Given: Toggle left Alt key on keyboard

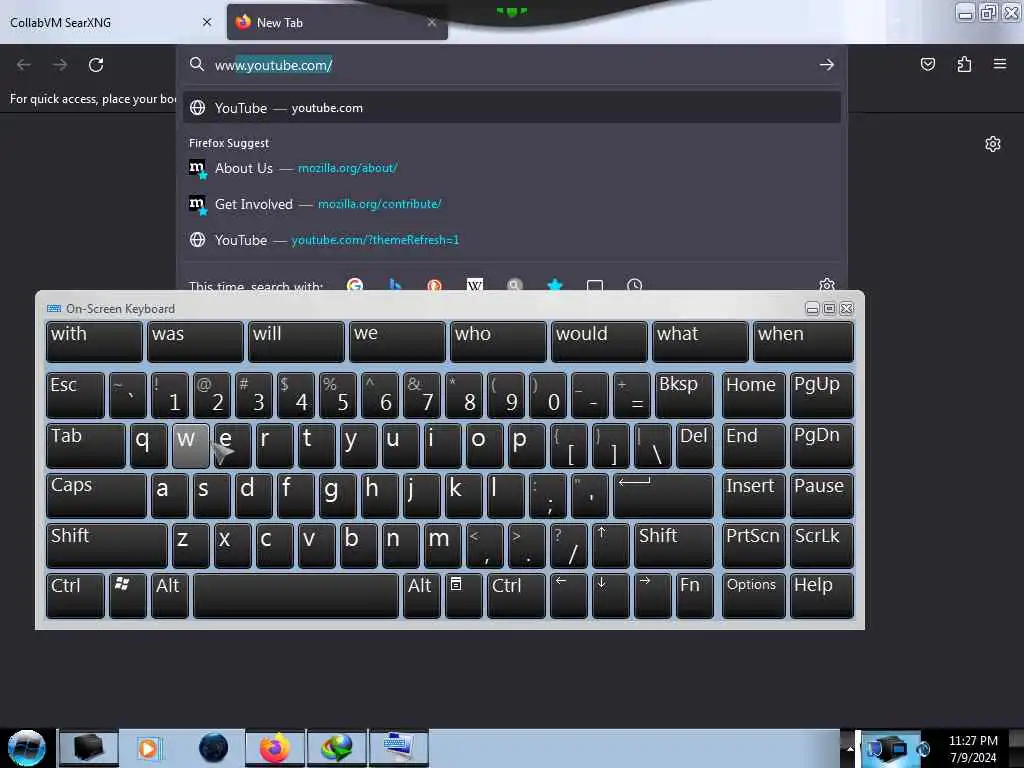Looking at the screenshot, I should (x=170, y=595).
